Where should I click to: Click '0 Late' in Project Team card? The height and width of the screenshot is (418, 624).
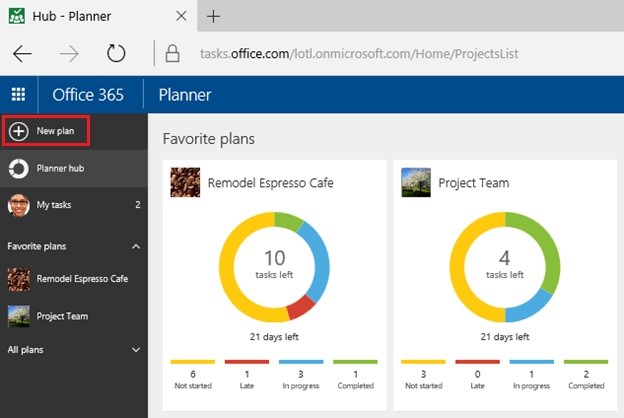click(478, 380)
